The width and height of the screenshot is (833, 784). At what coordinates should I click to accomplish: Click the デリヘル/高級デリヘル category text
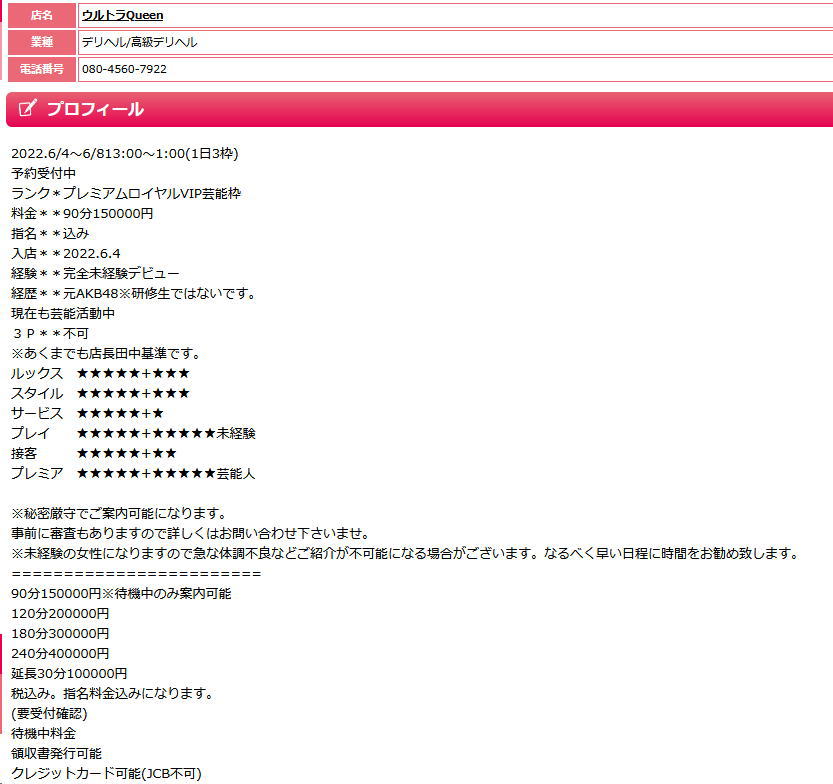pyautogui.click(x=139, y=42)
